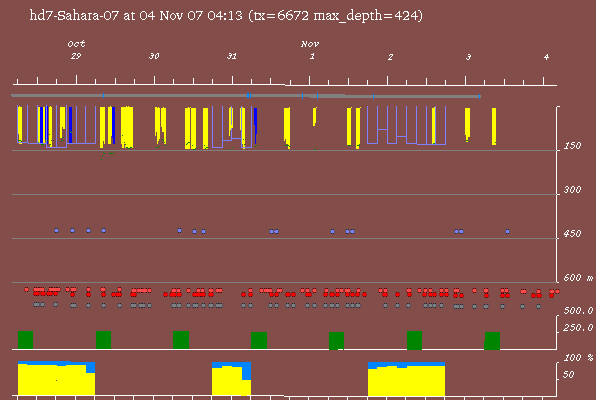Click the last yellow dive bar after Nov 3
The height and width of the screenshot is (400, 596).
[x=494, y=126]
